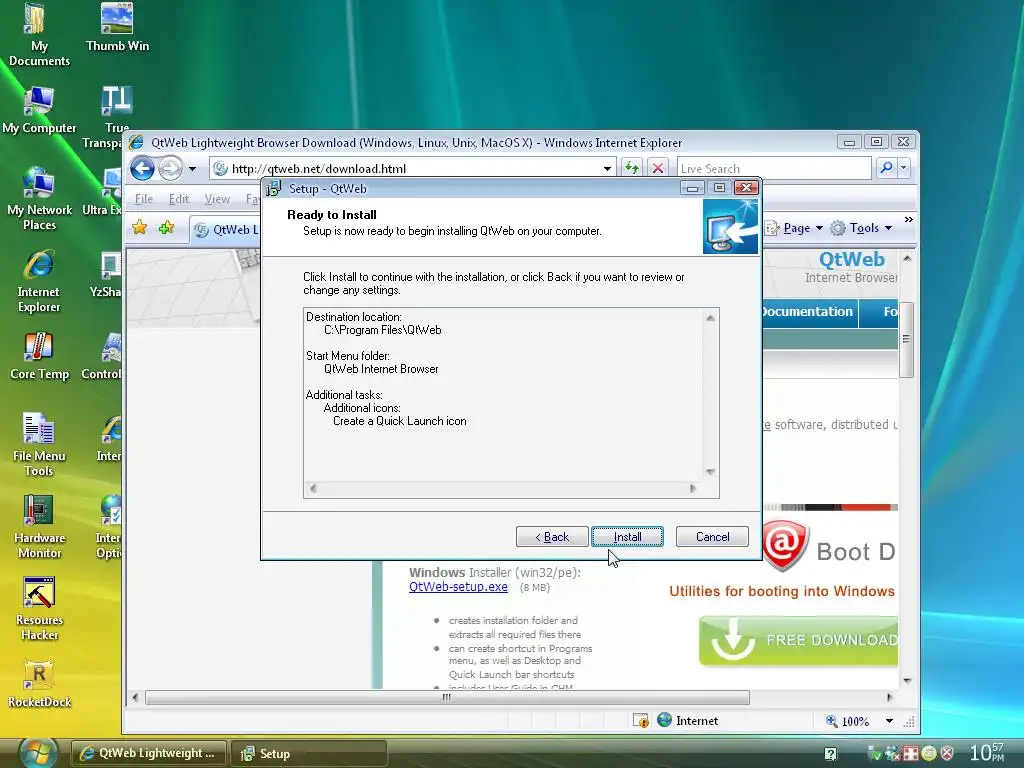Open the recent pages dropdown next to forward arrow
The image size is (1024, 768).
pyautogui.click(x=192, y=168)
